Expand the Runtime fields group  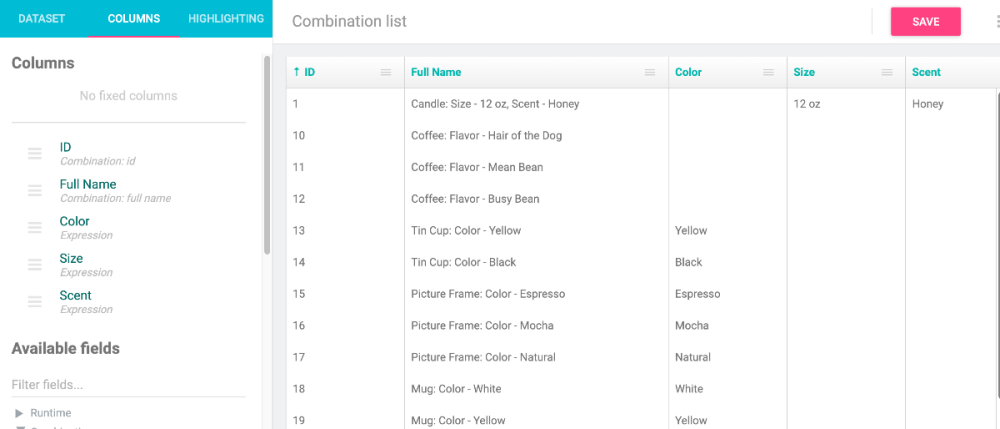(x=19, y=413)
